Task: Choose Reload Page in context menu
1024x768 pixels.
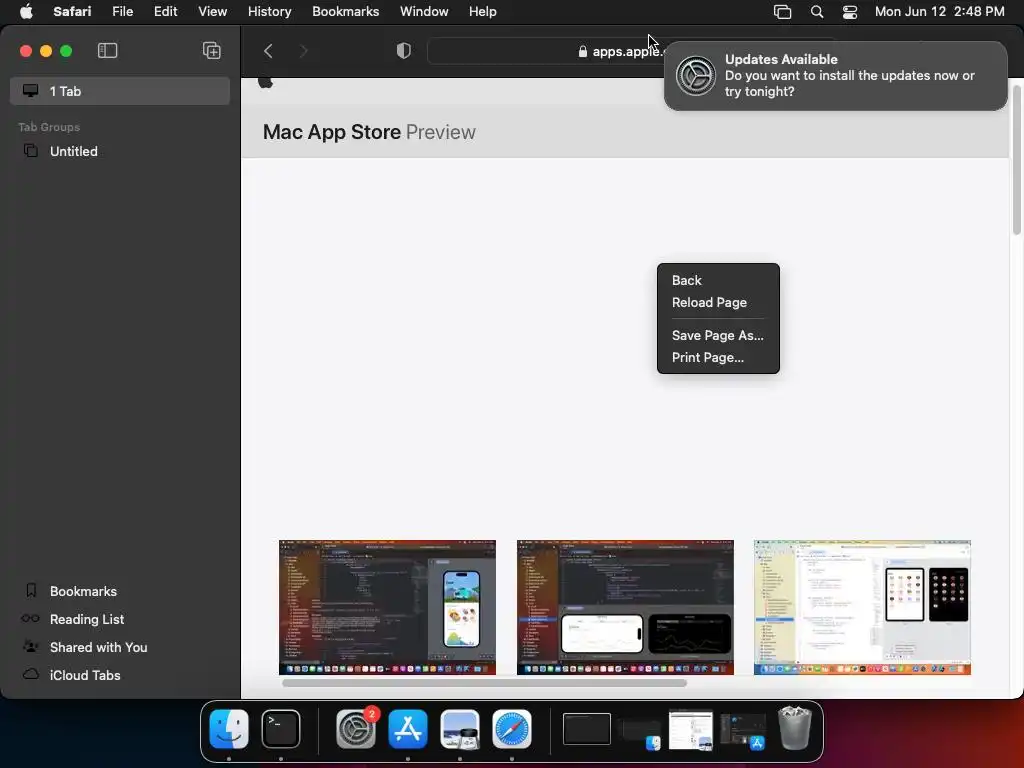Action: click(718, 302)
